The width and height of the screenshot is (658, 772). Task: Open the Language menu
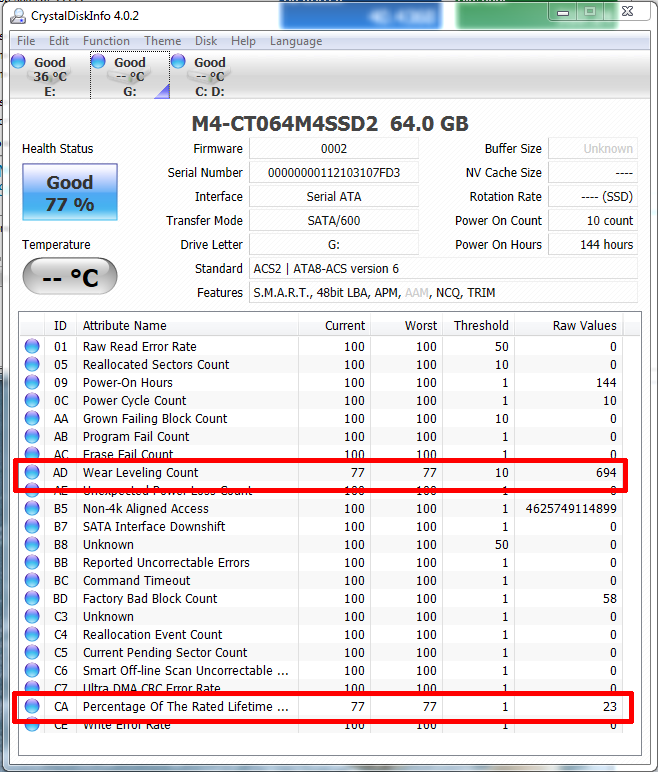(x=296, y=41)
